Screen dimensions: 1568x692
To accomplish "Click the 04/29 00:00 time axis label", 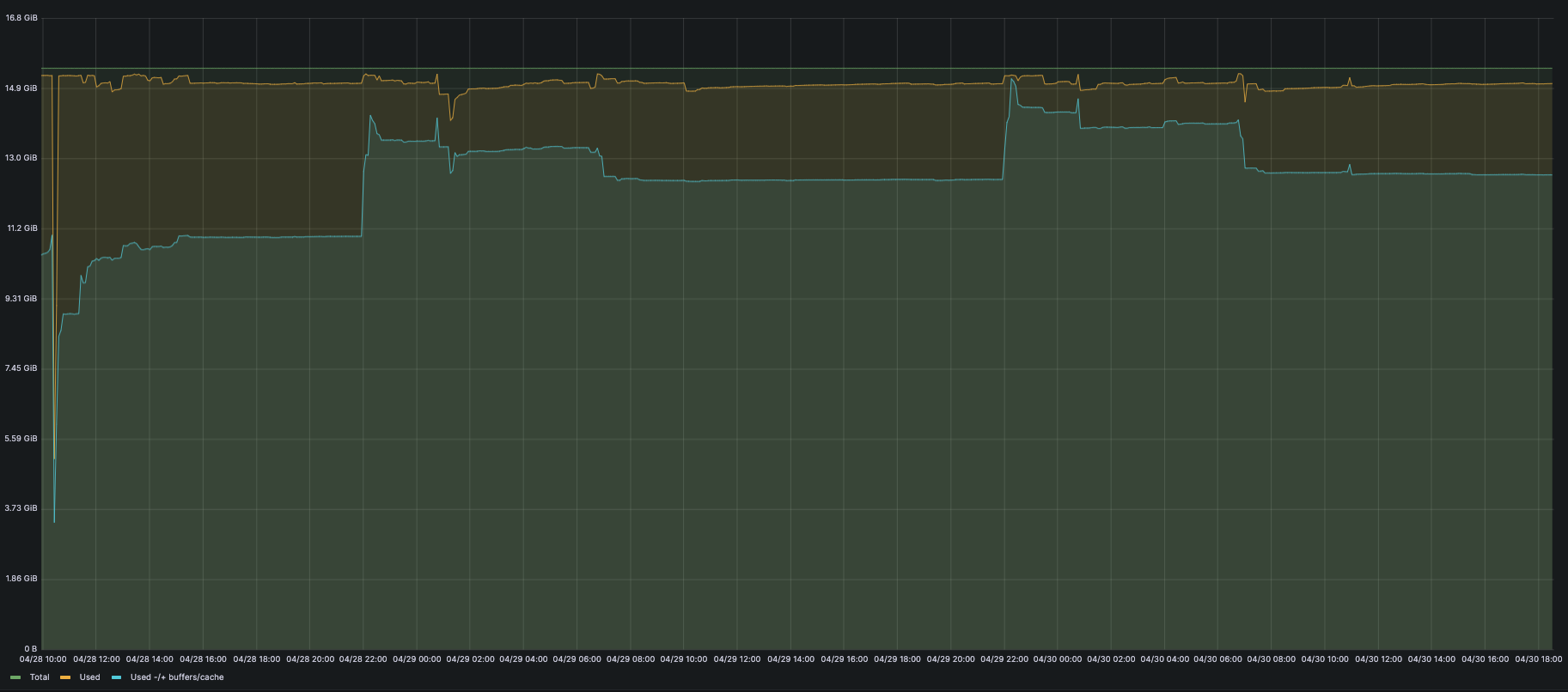I will pyautogui.click(x=417, y=659).
